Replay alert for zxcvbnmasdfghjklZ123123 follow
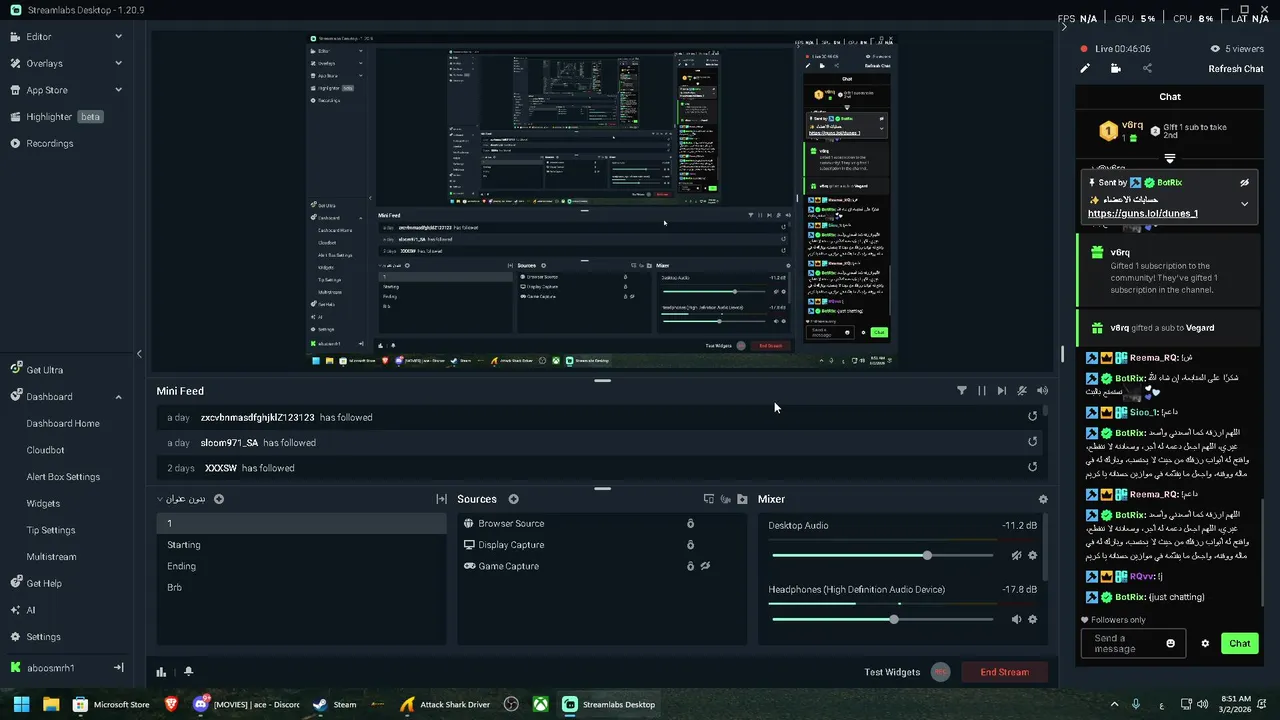 click(1033, 417)
